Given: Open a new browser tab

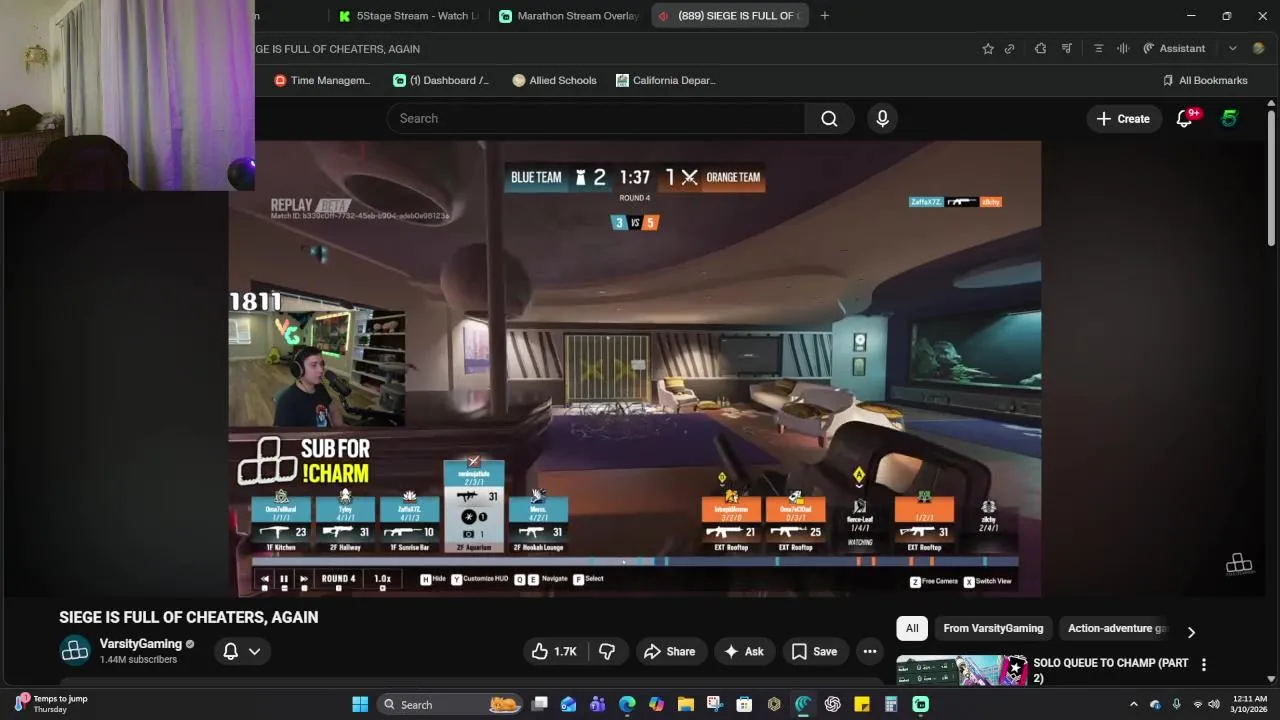Looking at the screenshot, I should (x=824, y=16).
